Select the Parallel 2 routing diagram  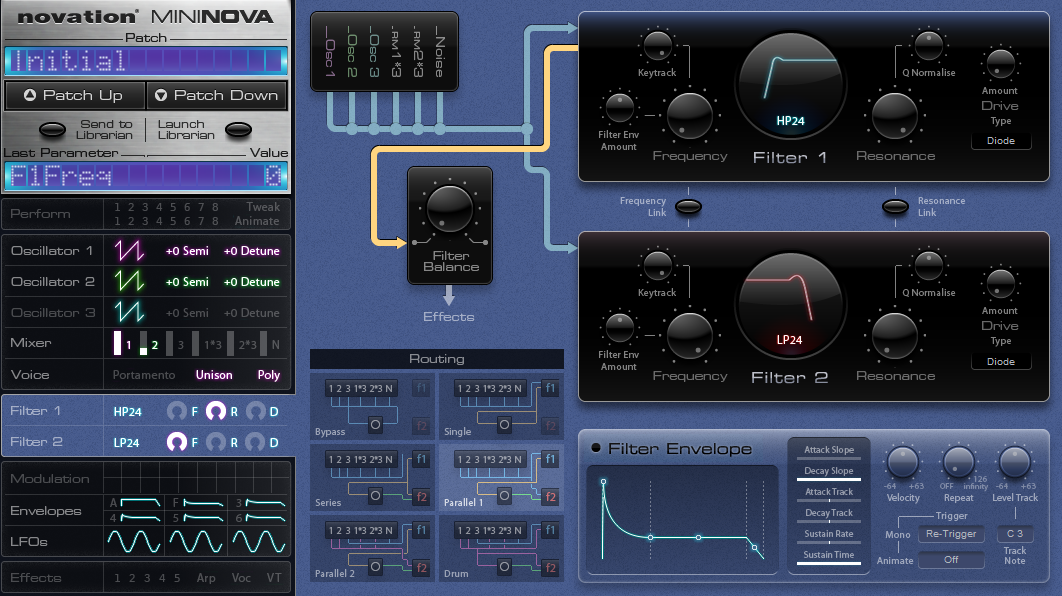tap(372, 549)
